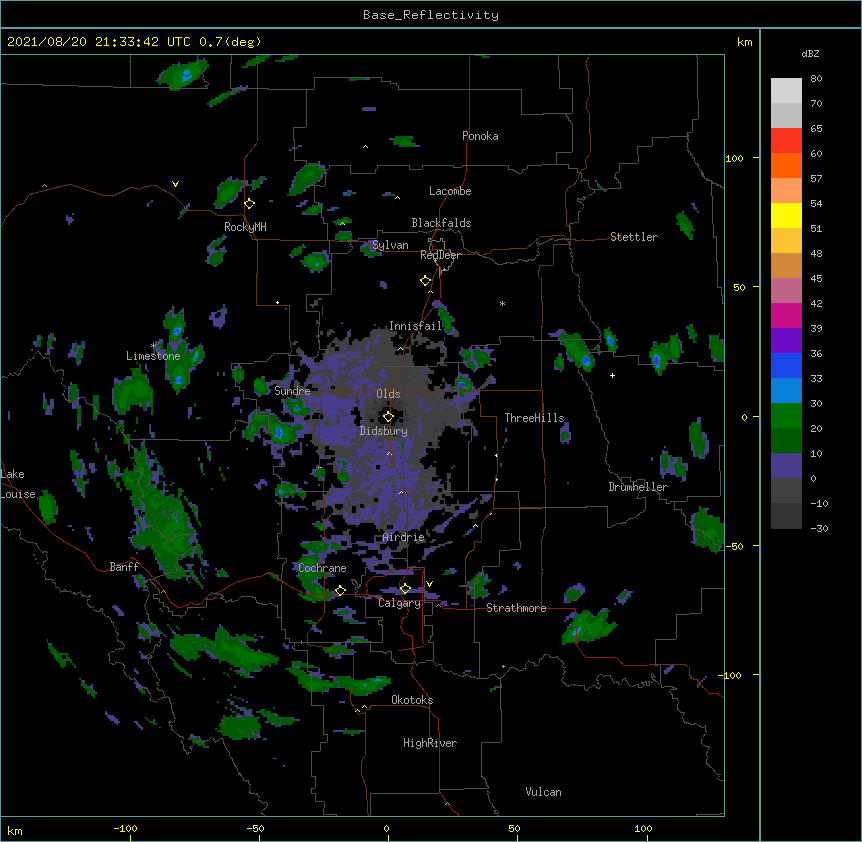Click the purple 10 dBZ legend swatch
The height and width of the screenshot is (842, 862).
pos(786,466)
